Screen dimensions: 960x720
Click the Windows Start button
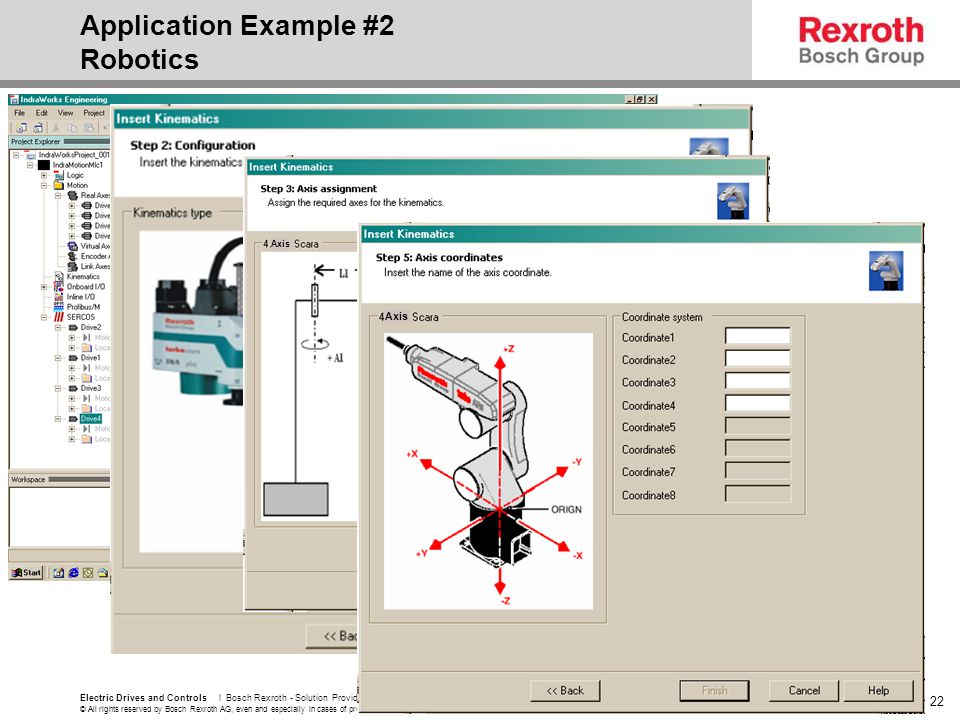pos(26,573)
